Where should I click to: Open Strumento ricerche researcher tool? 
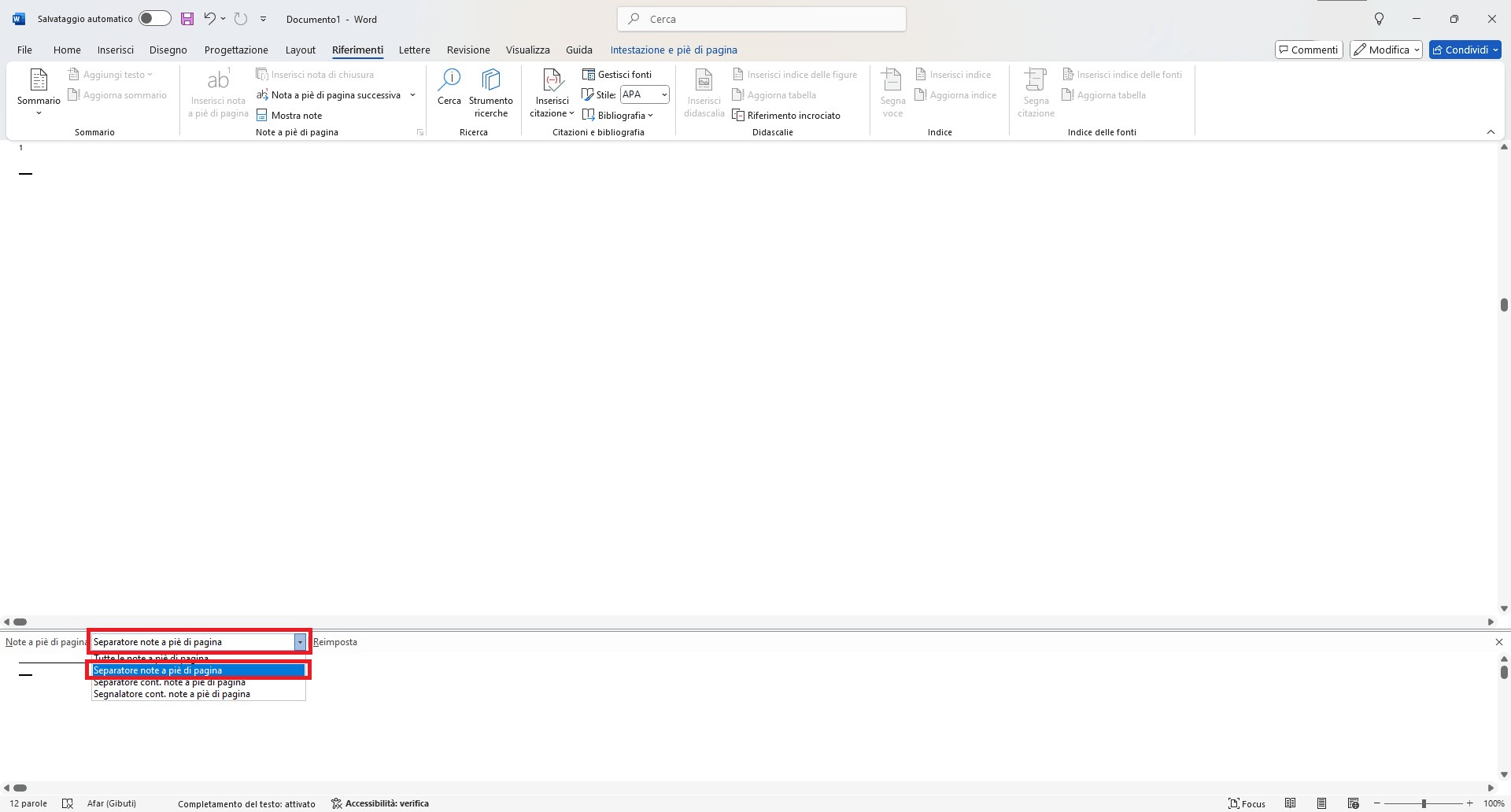491,93
